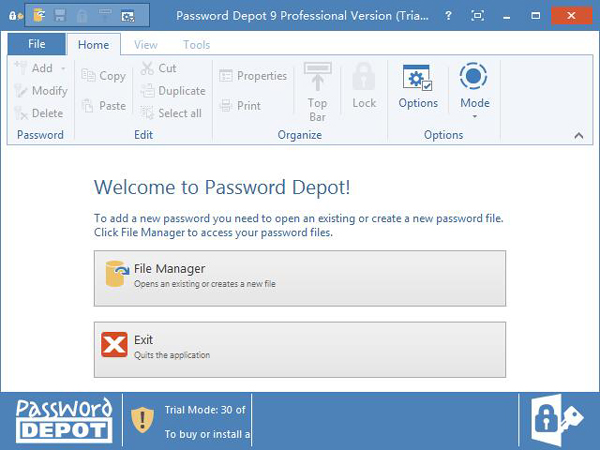The height and width of the screenshot is (450, 600).
Task: Expand the Mode dropdown arrow
Action: coord(474,116)
